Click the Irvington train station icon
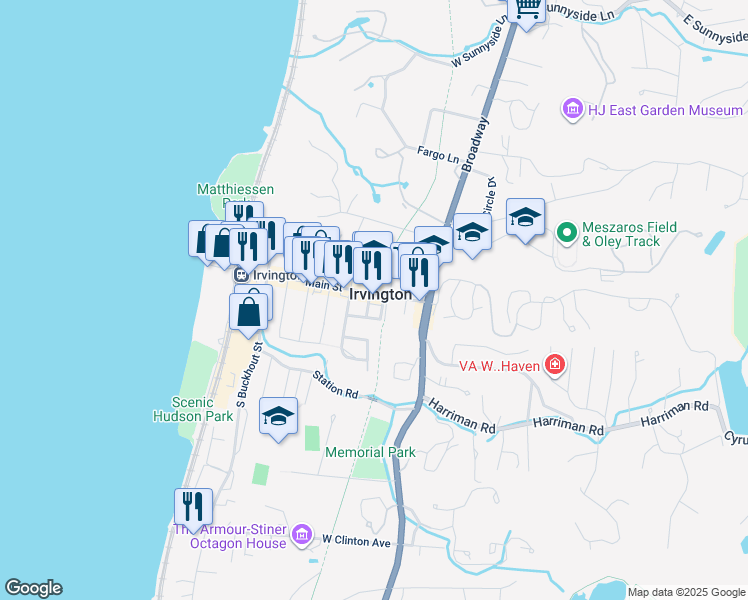The height and width of the screenshot is (600, 748). click(x=241, y=275)
